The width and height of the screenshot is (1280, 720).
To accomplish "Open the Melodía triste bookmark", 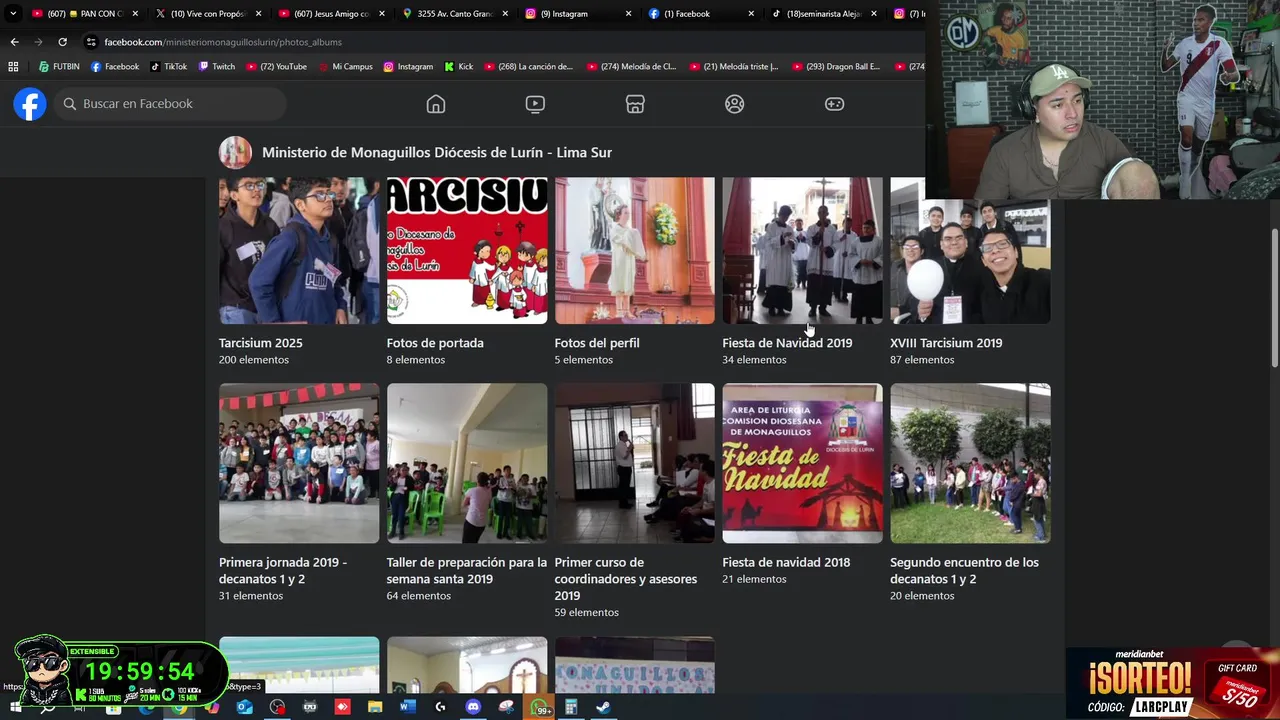I will click(734, 67).
